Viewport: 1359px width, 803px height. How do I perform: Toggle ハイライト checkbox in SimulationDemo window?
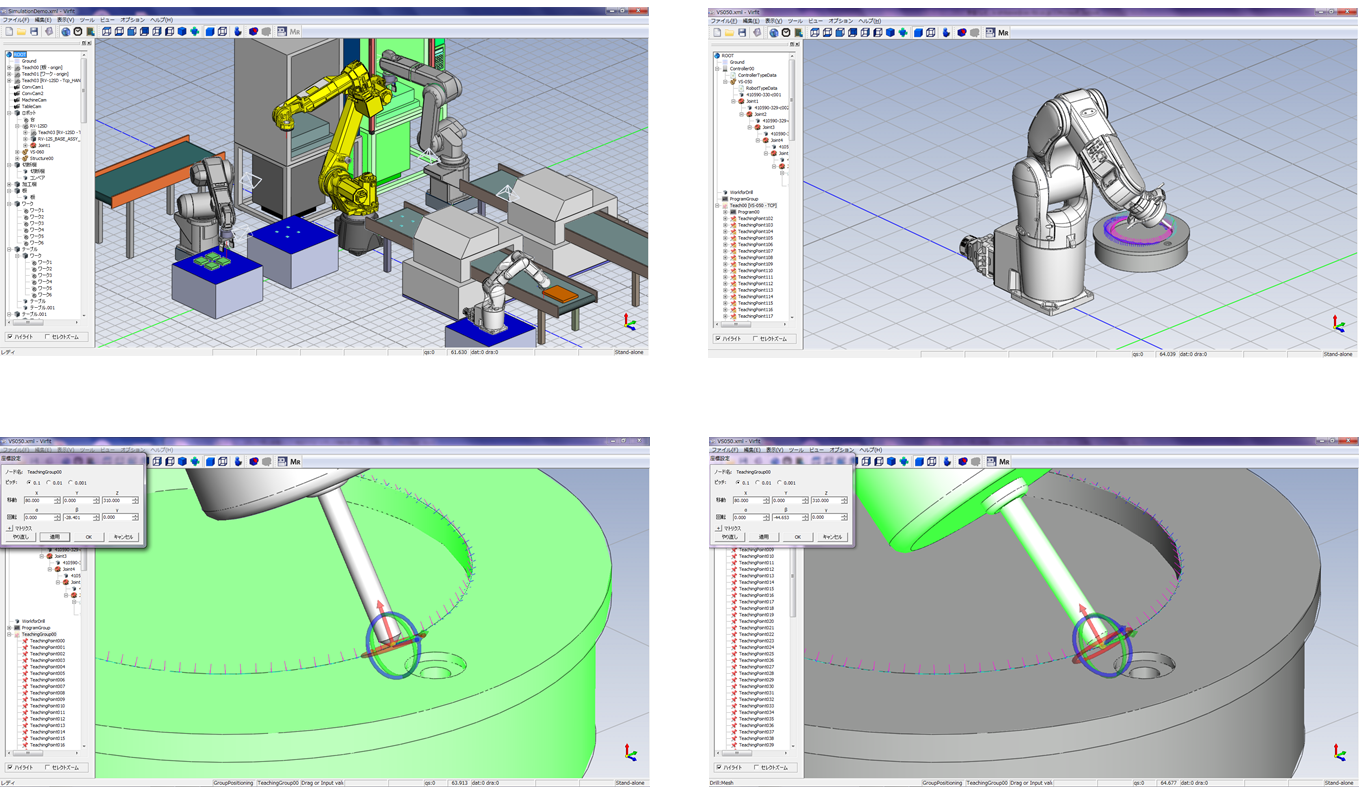(x=9, y=336)
